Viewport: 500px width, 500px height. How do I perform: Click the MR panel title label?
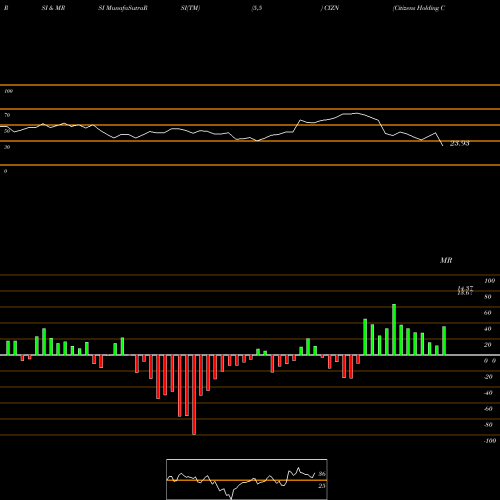tap(446, 260)
